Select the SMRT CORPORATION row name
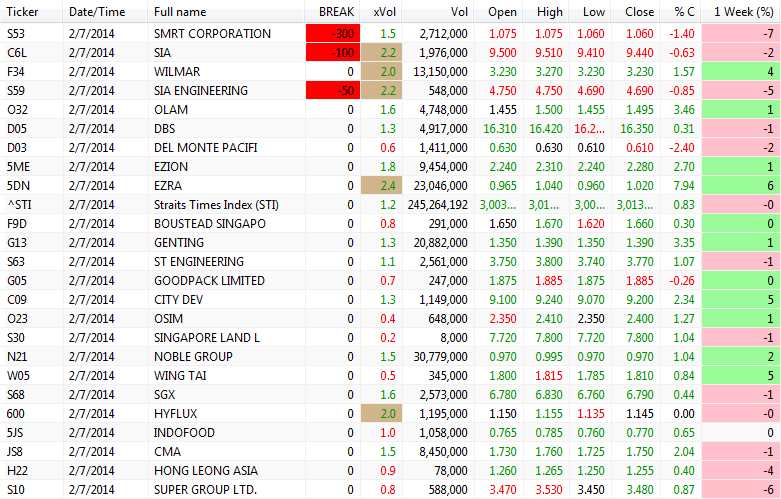 [212, 34]
